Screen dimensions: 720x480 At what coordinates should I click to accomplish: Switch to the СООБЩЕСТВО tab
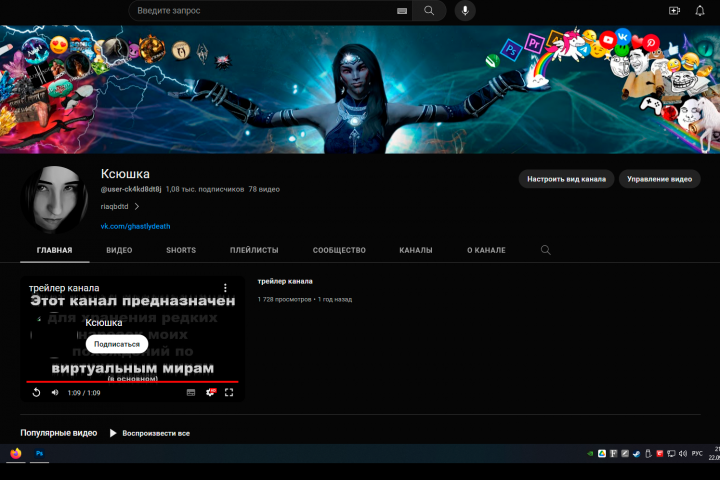pos(339,250)
